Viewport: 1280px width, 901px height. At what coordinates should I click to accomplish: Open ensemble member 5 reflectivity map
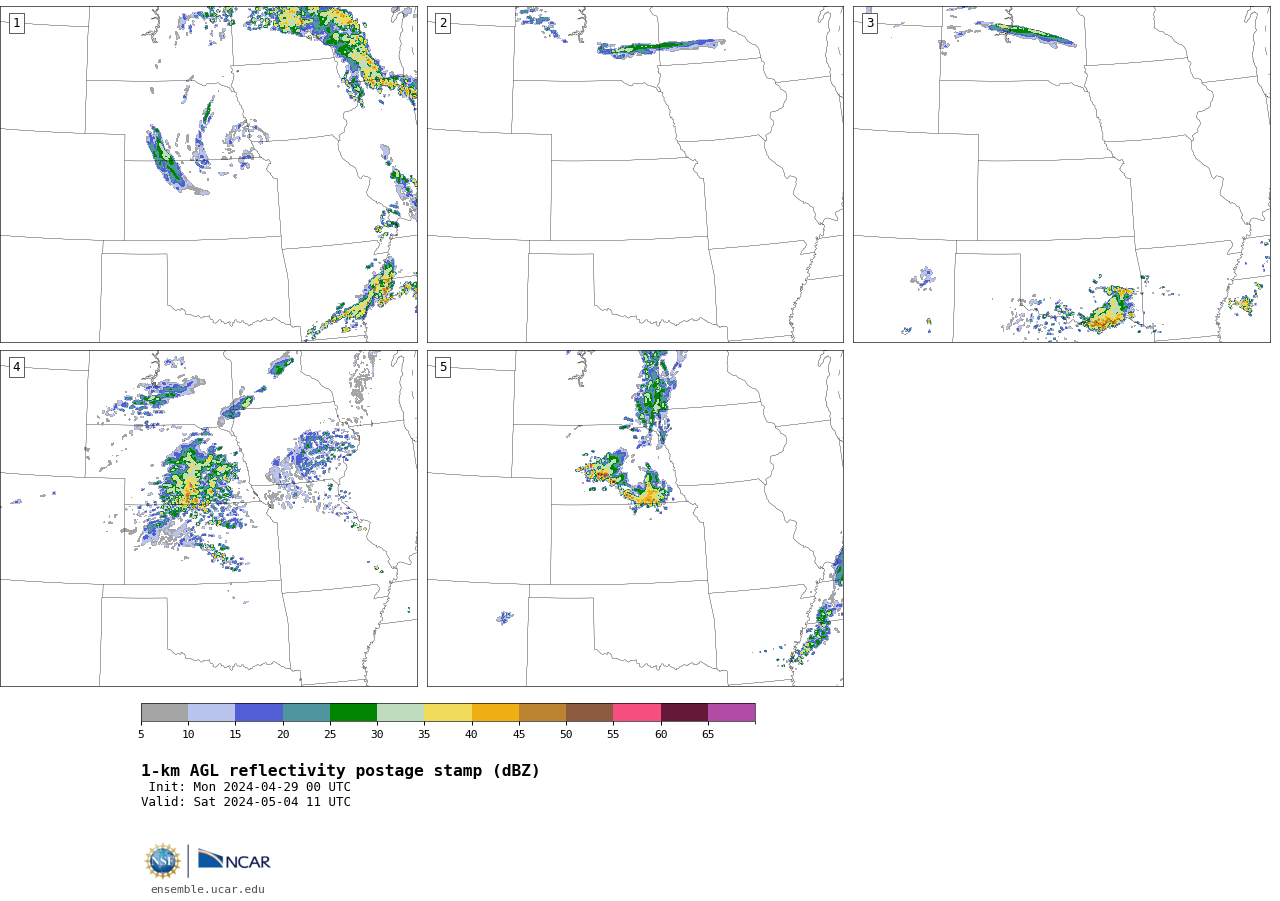click(x=635, y=518)
